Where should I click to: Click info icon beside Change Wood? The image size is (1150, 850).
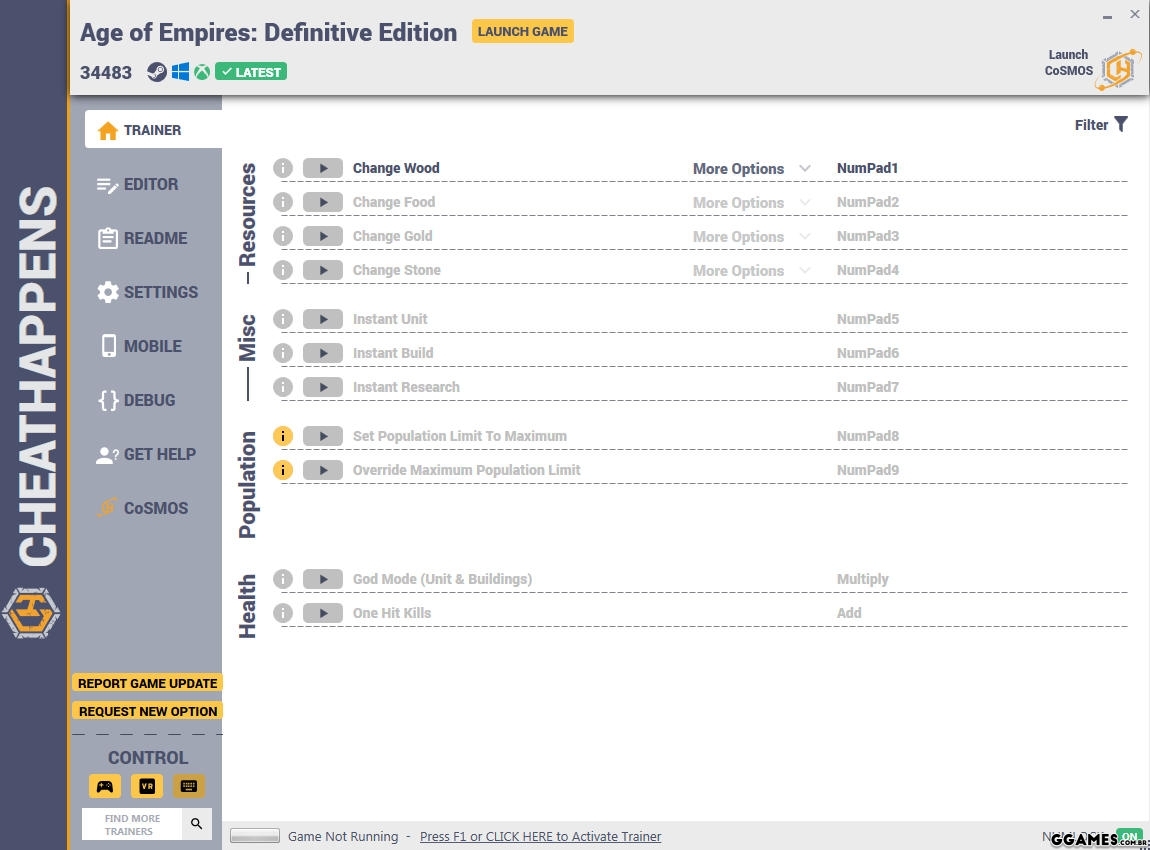click(283, 168)
